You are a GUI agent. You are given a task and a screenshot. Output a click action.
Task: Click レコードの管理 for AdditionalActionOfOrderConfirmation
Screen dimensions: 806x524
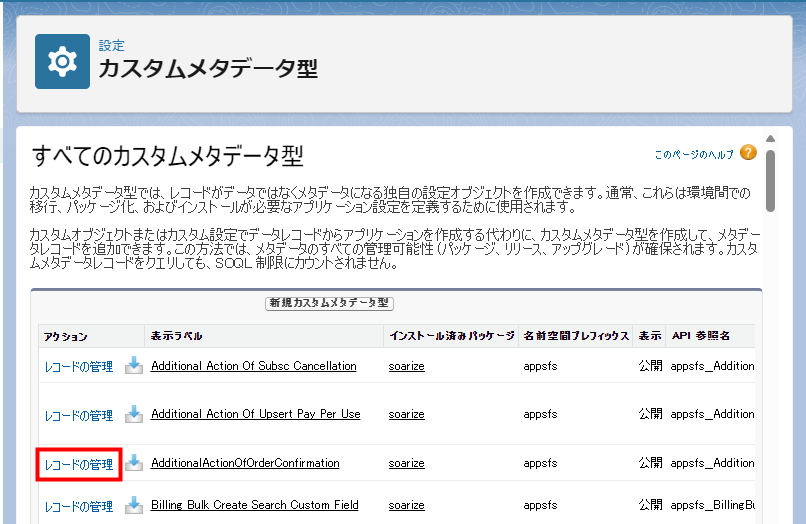pyautogui.click(x=79, y=464)
